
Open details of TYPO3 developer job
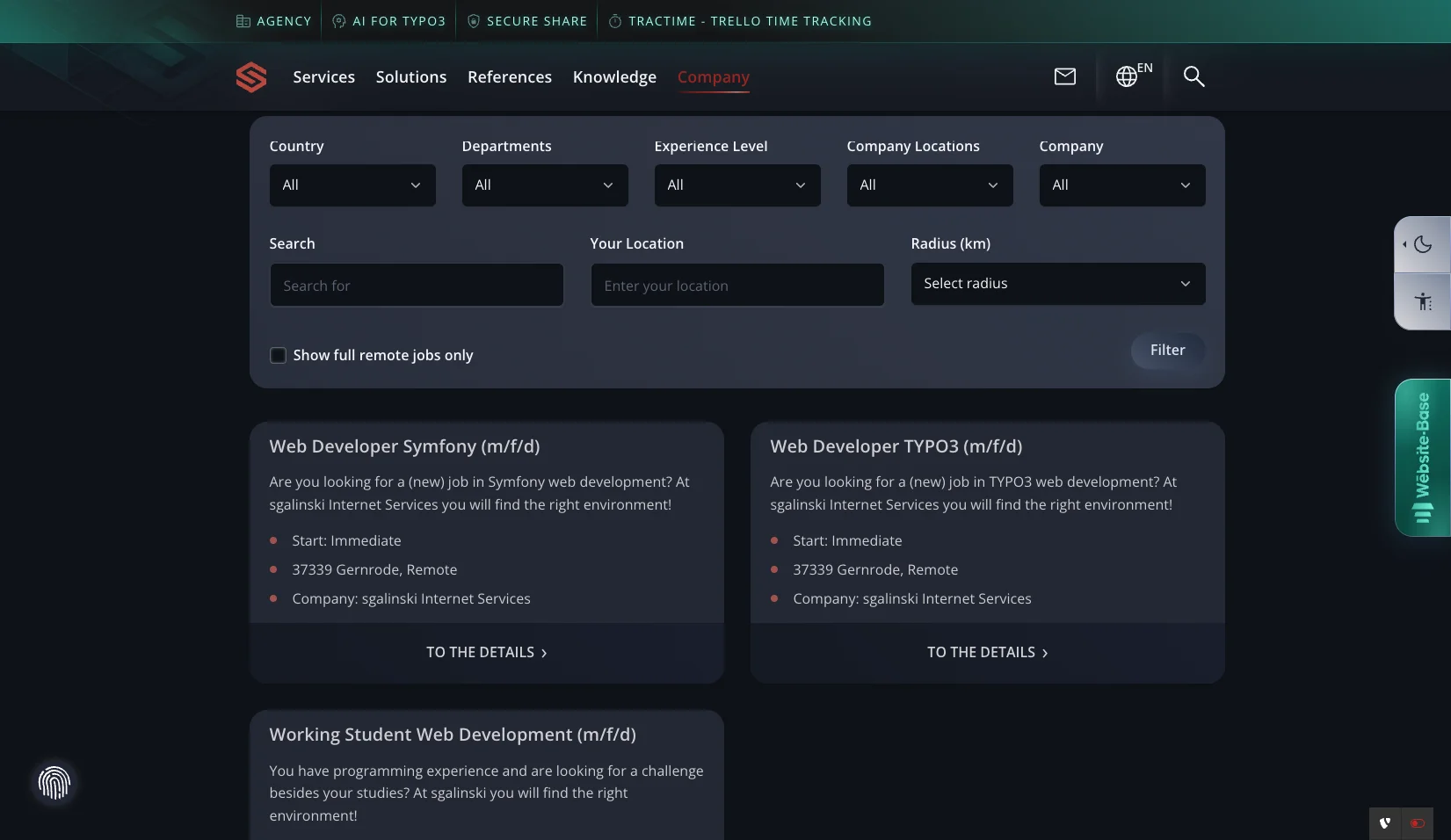[988, 653]
